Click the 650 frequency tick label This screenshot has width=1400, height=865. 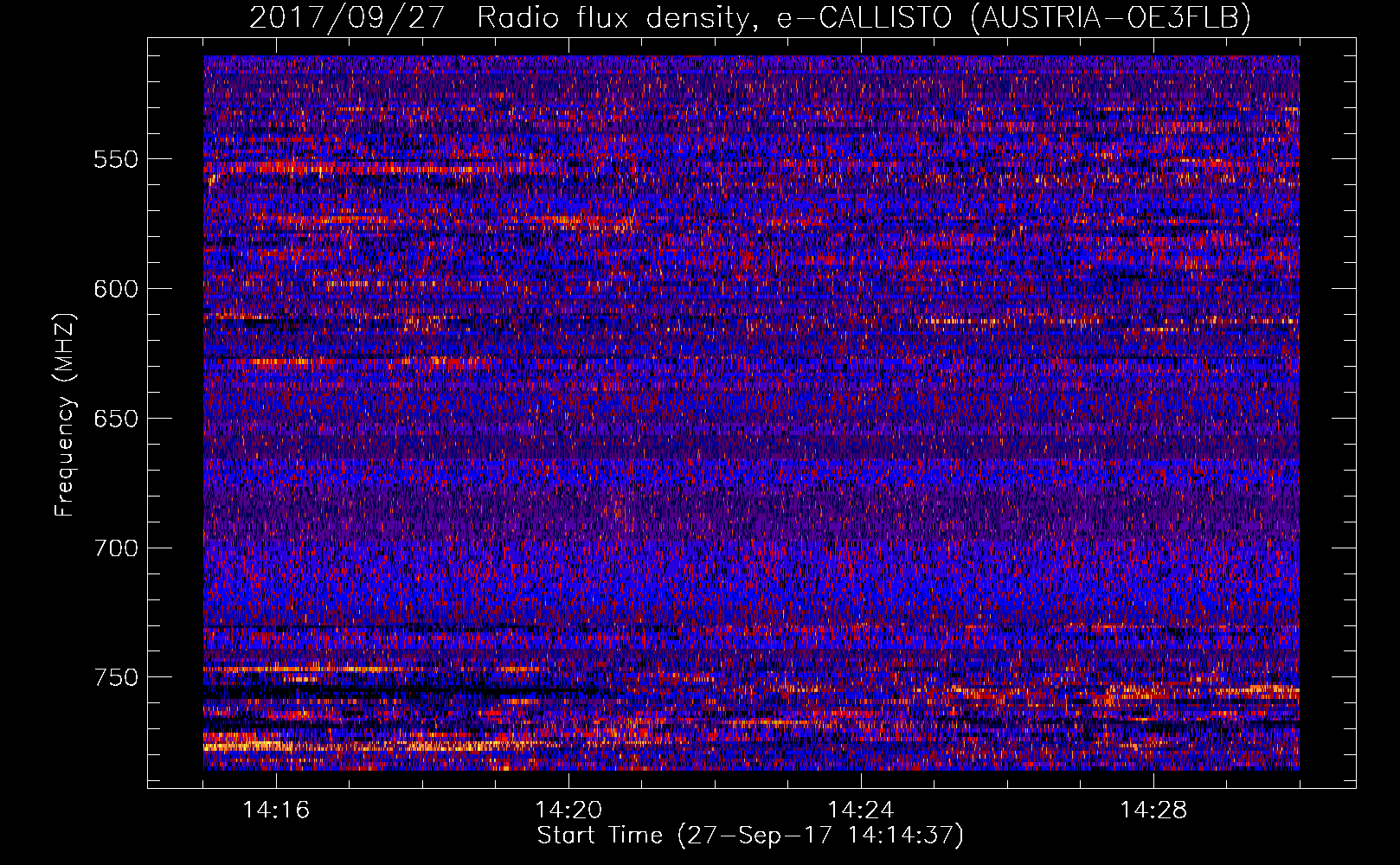pos(116,419)
